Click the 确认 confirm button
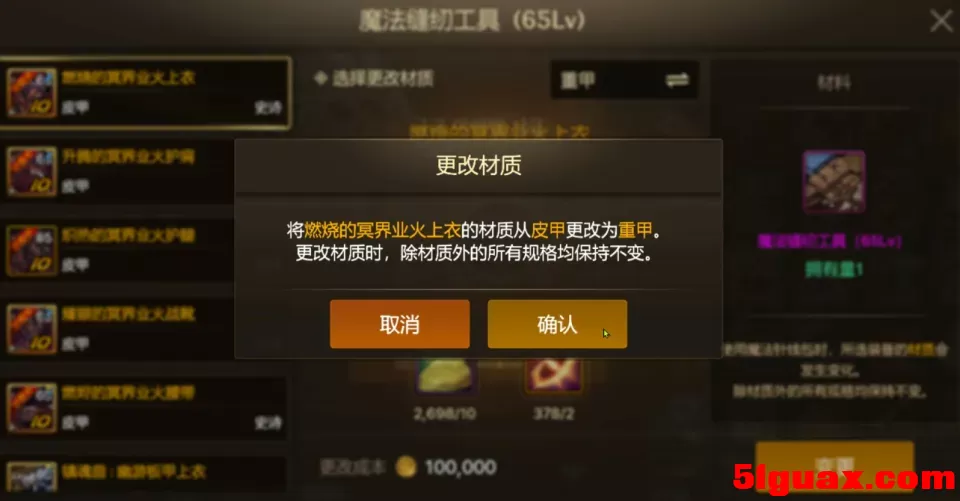Image resolution: width=960 pixels, height=501 pixels. (557, 324)
